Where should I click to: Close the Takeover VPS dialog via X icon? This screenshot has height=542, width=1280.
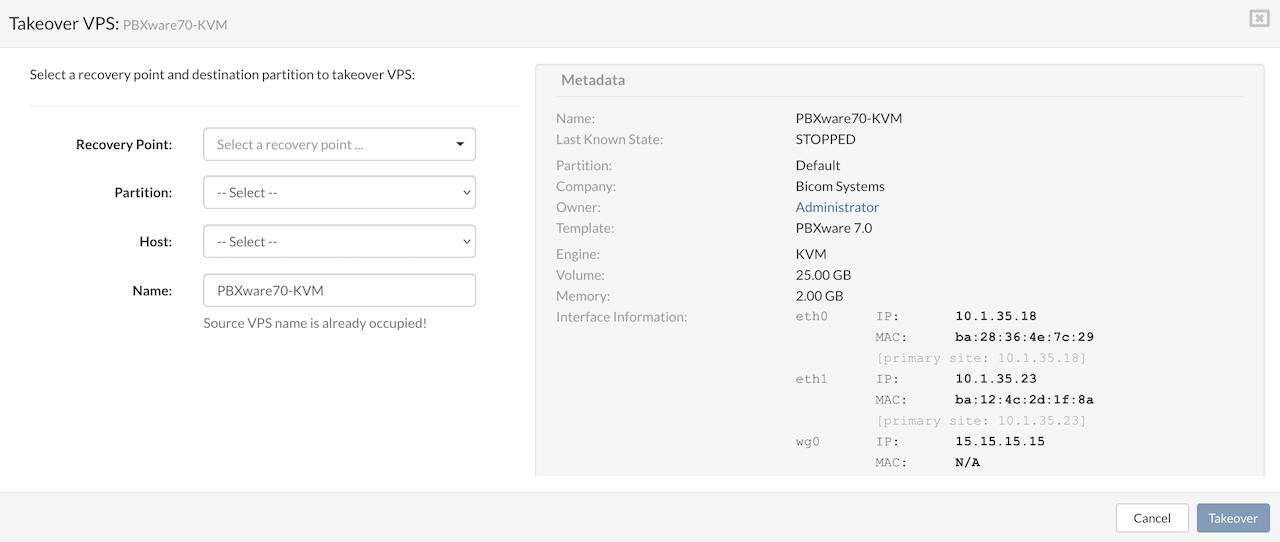(x=1259, y=18)
